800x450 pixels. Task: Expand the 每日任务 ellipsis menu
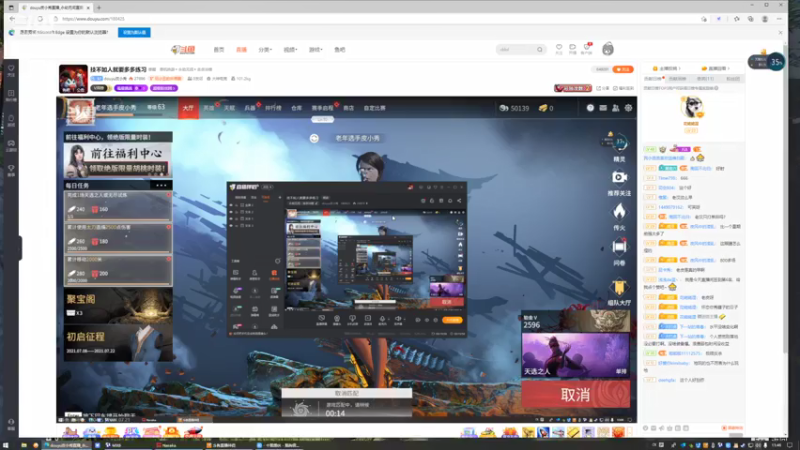click(x=161, y=185)
